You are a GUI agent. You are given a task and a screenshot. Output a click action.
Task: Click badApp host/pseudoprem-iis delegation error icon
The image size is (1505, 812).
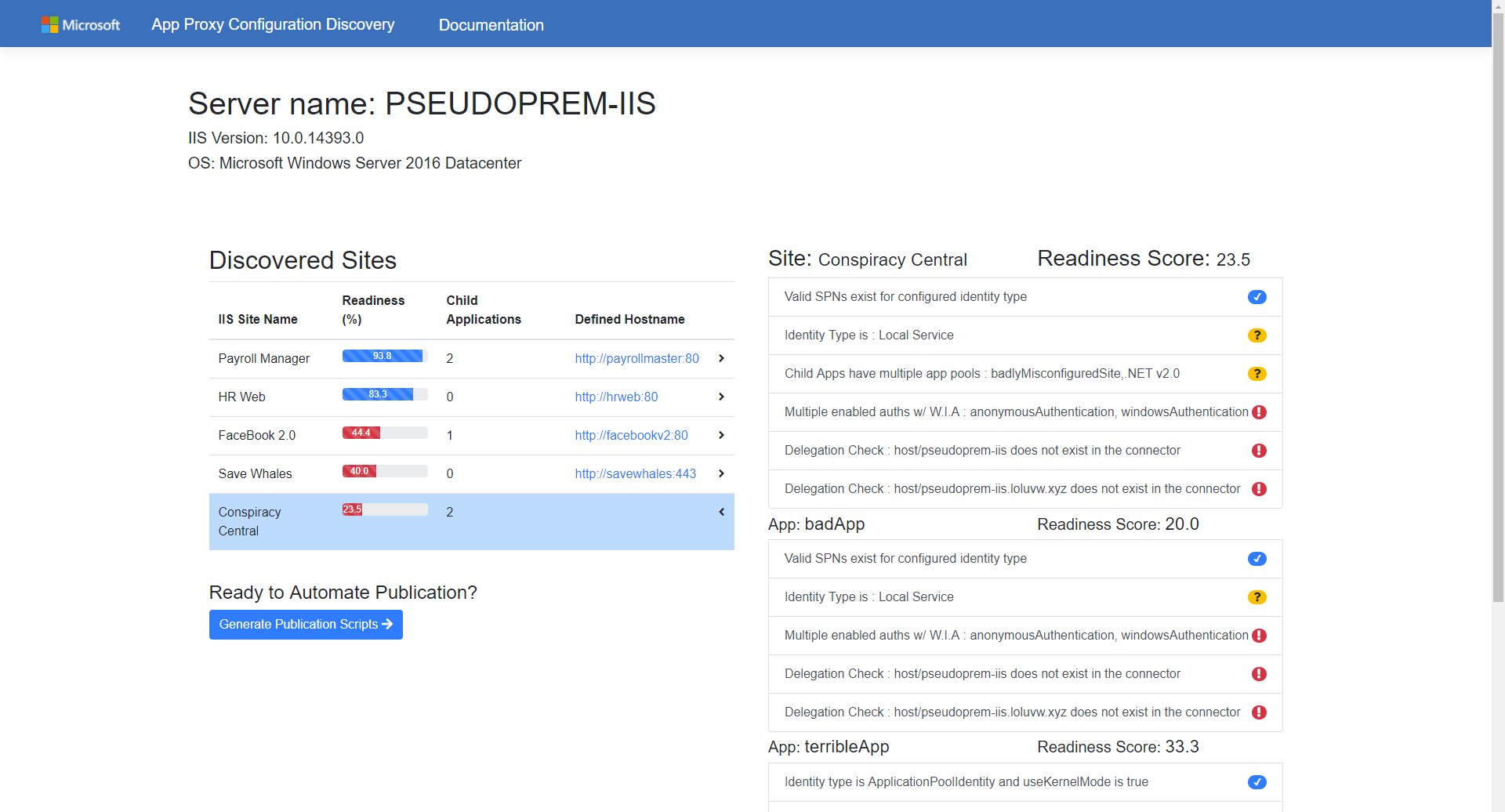[x=1259, y=674]
